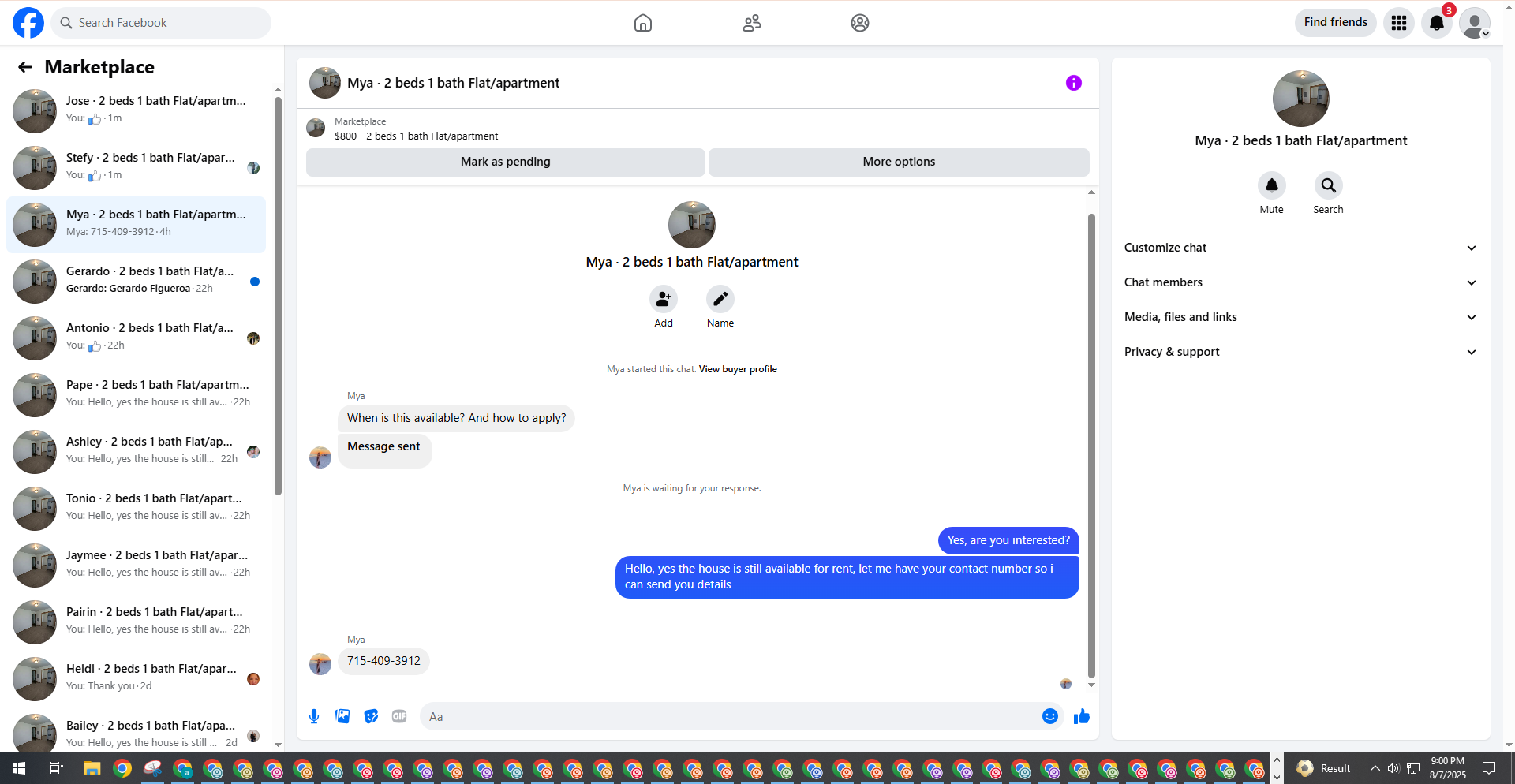Click Find friends button
Screen dimensions: 1515x784
click(1336, 22)
